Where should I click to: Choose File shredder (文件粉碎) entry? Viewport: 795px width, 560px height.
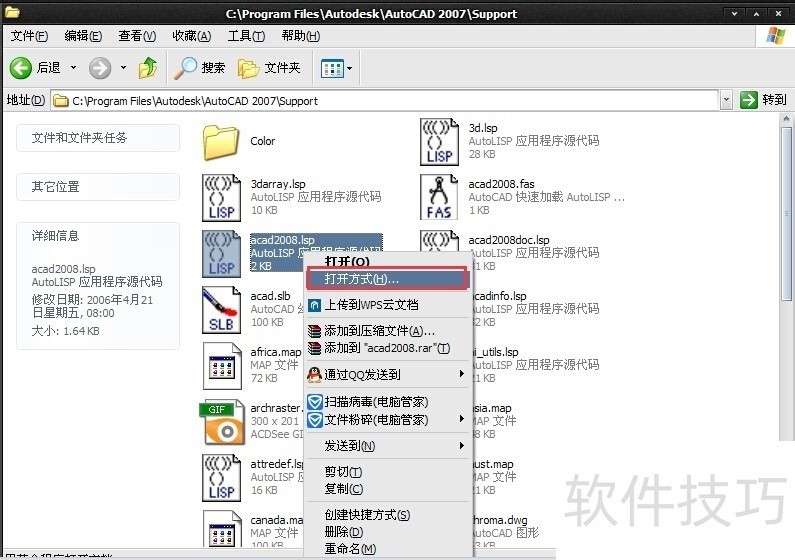[x=389, y=420]
